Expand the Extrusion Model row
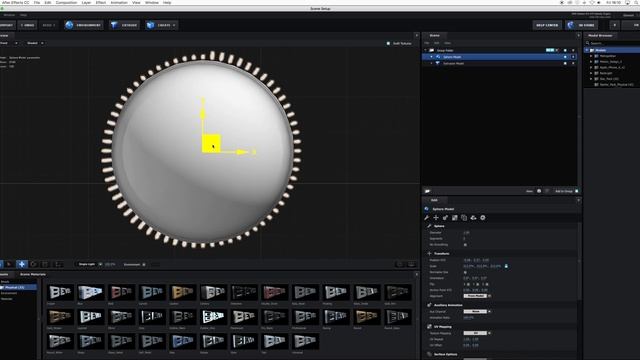 431,63
